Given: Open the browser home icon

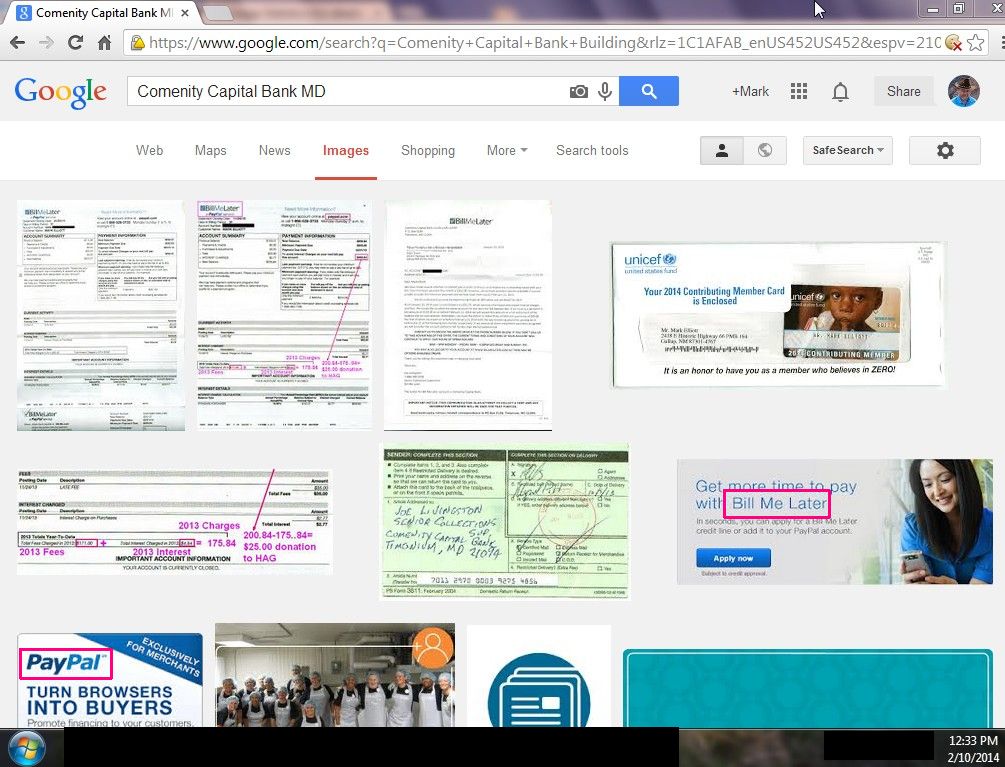Looking at the screenshot, I should point(104,43).
